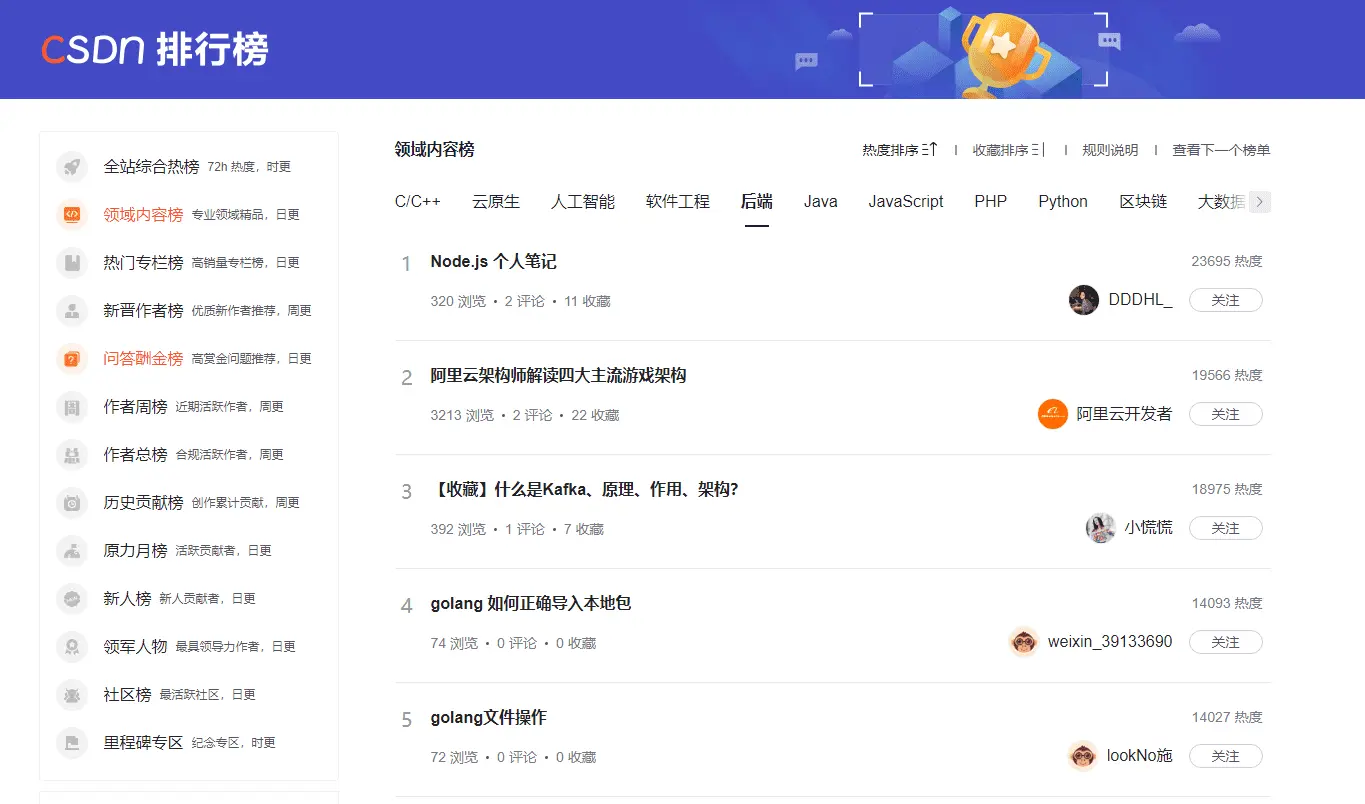Follow lookNo施 with 关注 button

(1226, 756)
